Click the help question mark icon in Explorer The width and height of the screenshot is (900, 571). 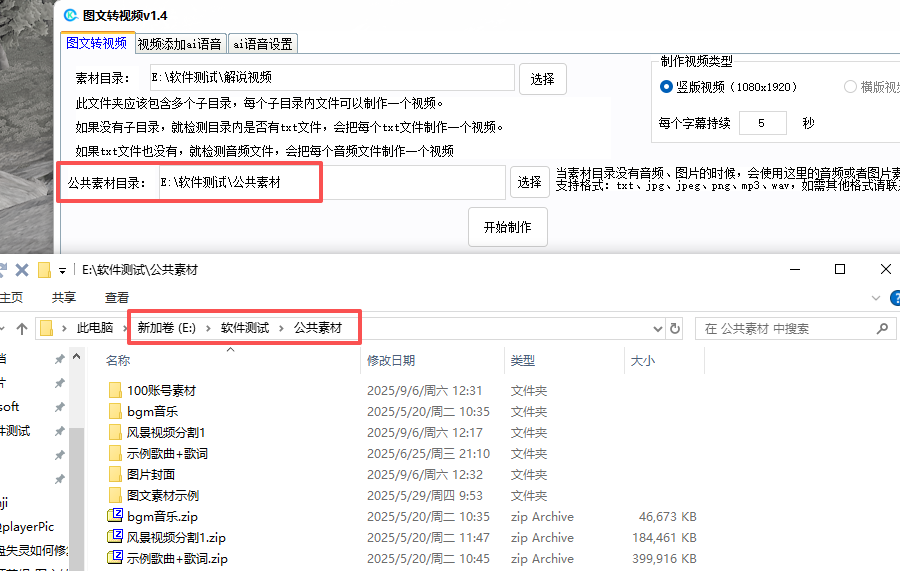[x=893, y=297]
